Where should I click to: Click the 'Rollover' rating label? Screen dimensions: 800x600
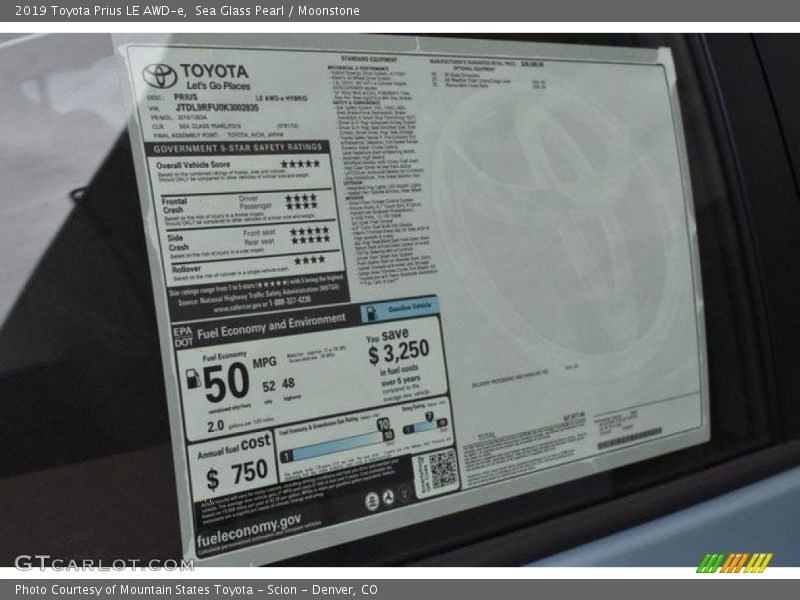186,269
